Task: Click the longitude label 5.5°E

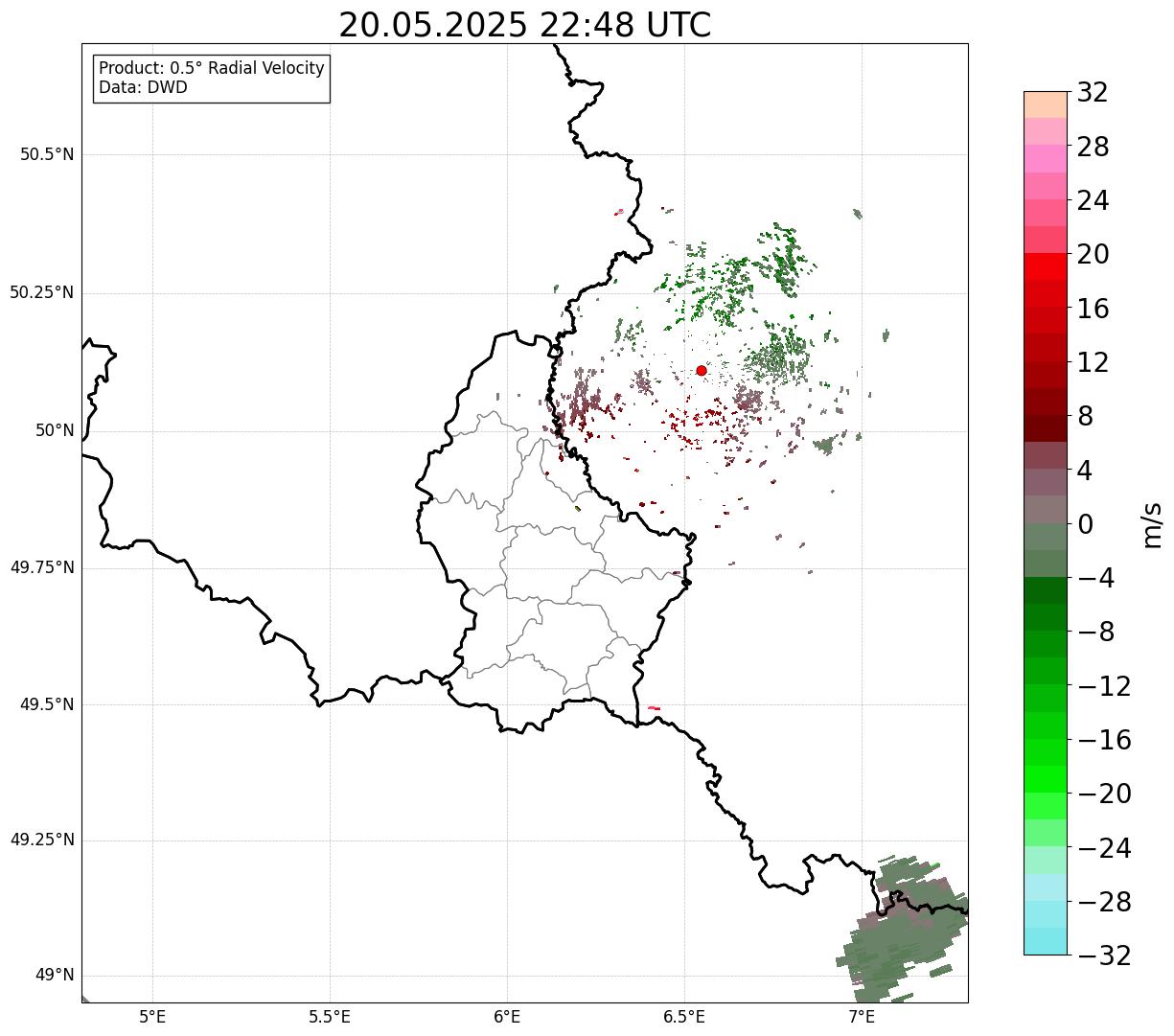Action: click(330, 1016)
